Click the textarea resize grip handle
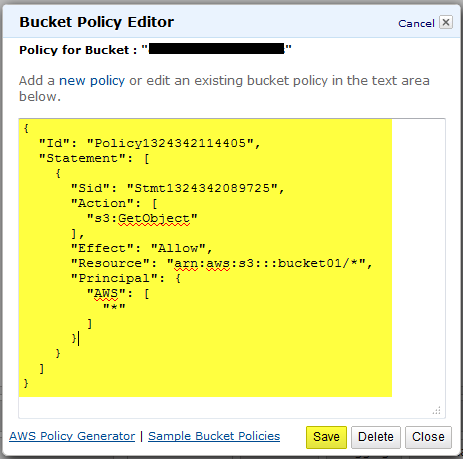The width and height of the screenshot is (463, 459). click(437, 410)
